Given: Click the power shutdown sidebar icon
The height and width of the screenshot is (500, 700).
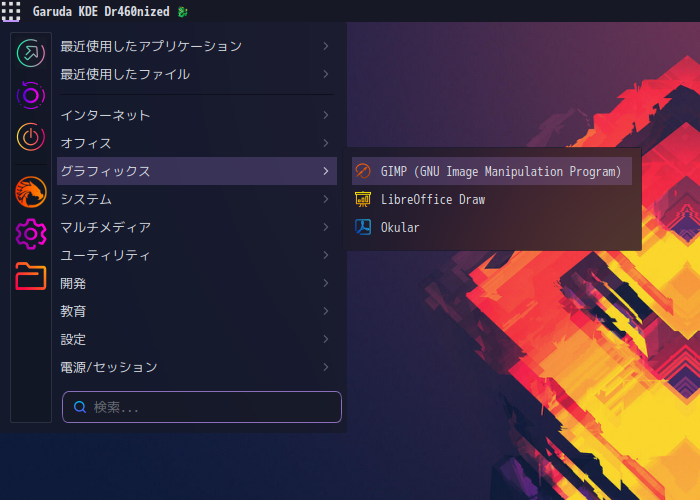Looking at the screenshot, I should click(31, 137).
